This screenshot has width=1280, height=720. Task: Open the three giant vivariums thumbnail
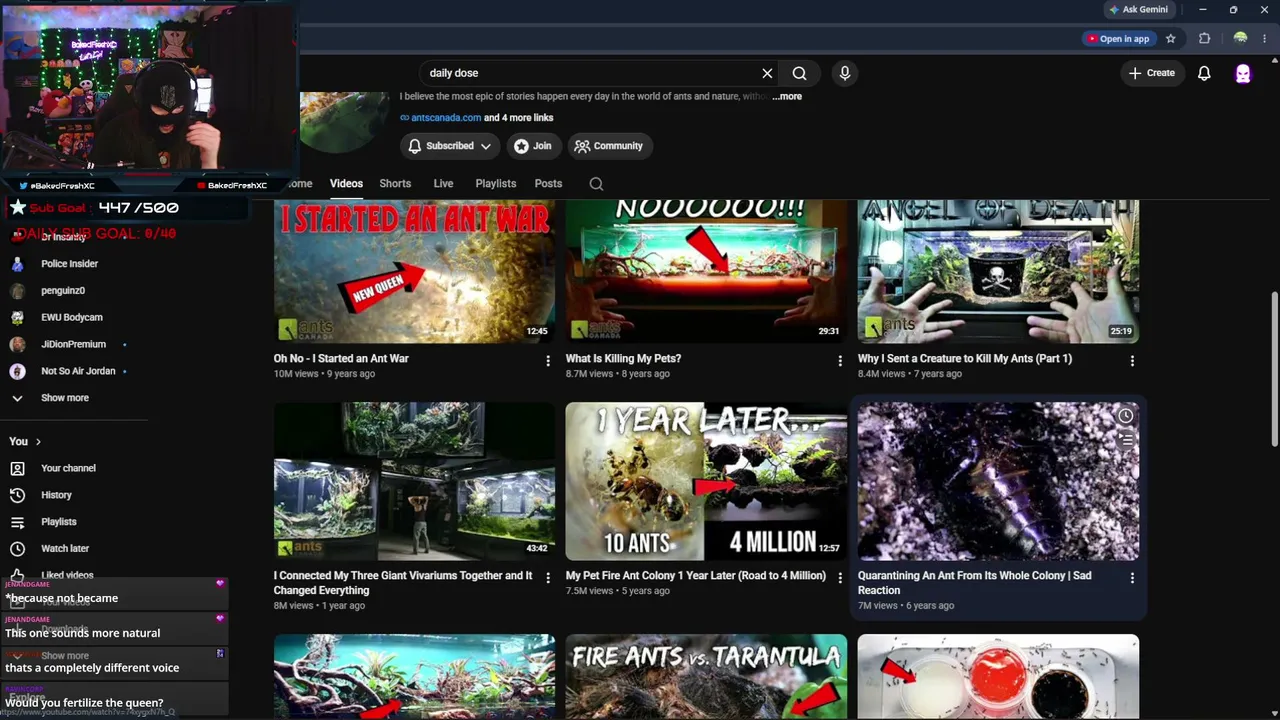(414, 481)
